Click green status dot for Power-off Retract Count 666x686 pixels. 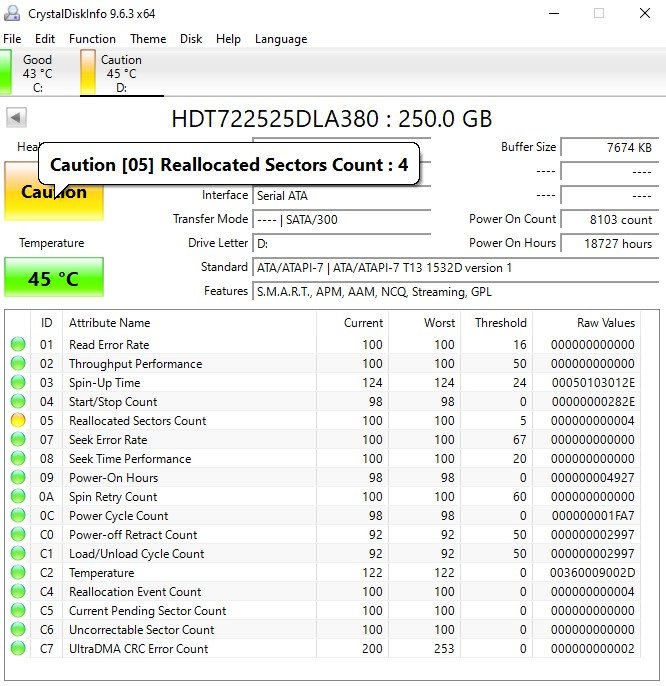point(18,535)
